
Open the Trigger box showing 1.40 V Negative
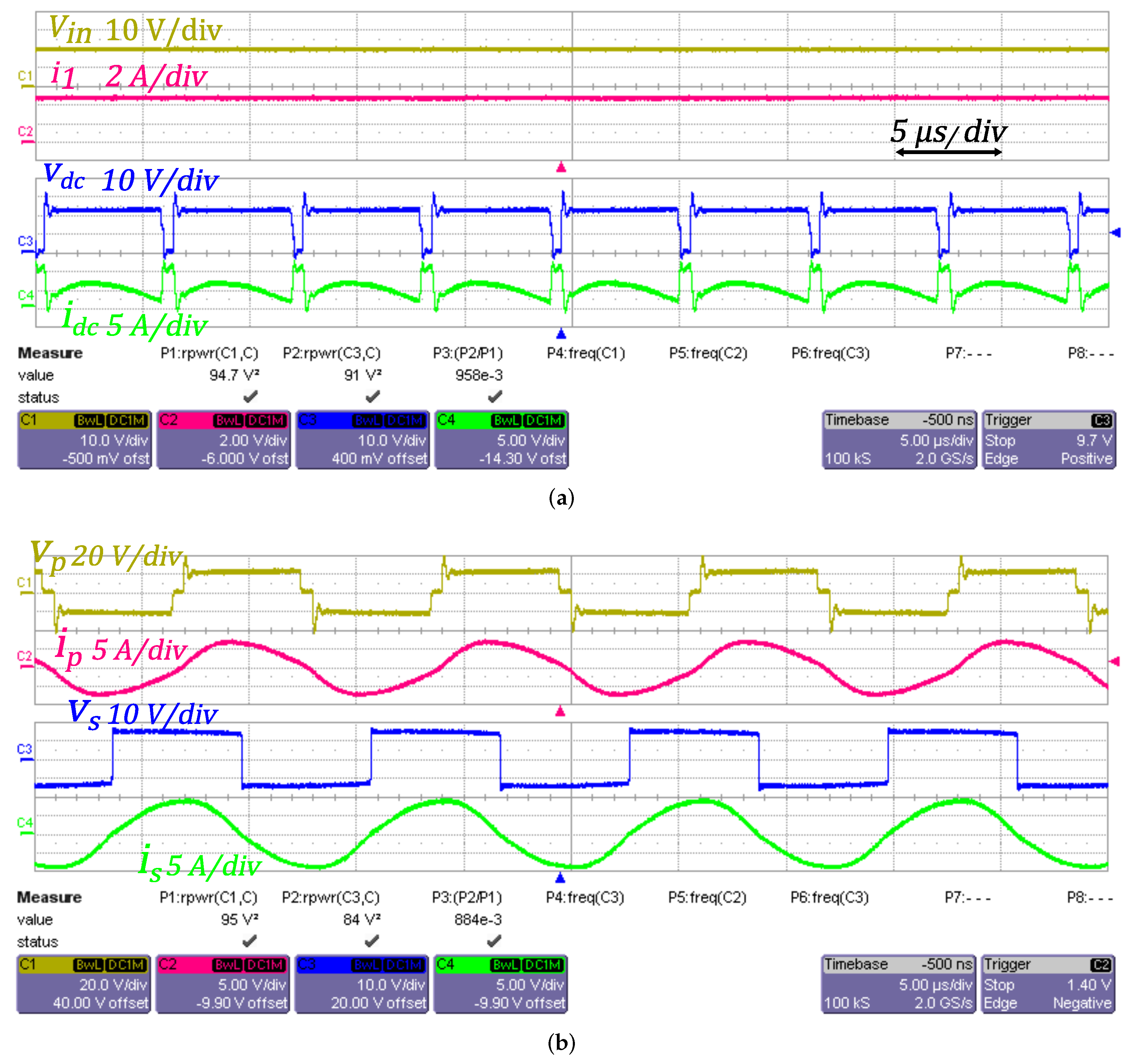coord(1048,985)
